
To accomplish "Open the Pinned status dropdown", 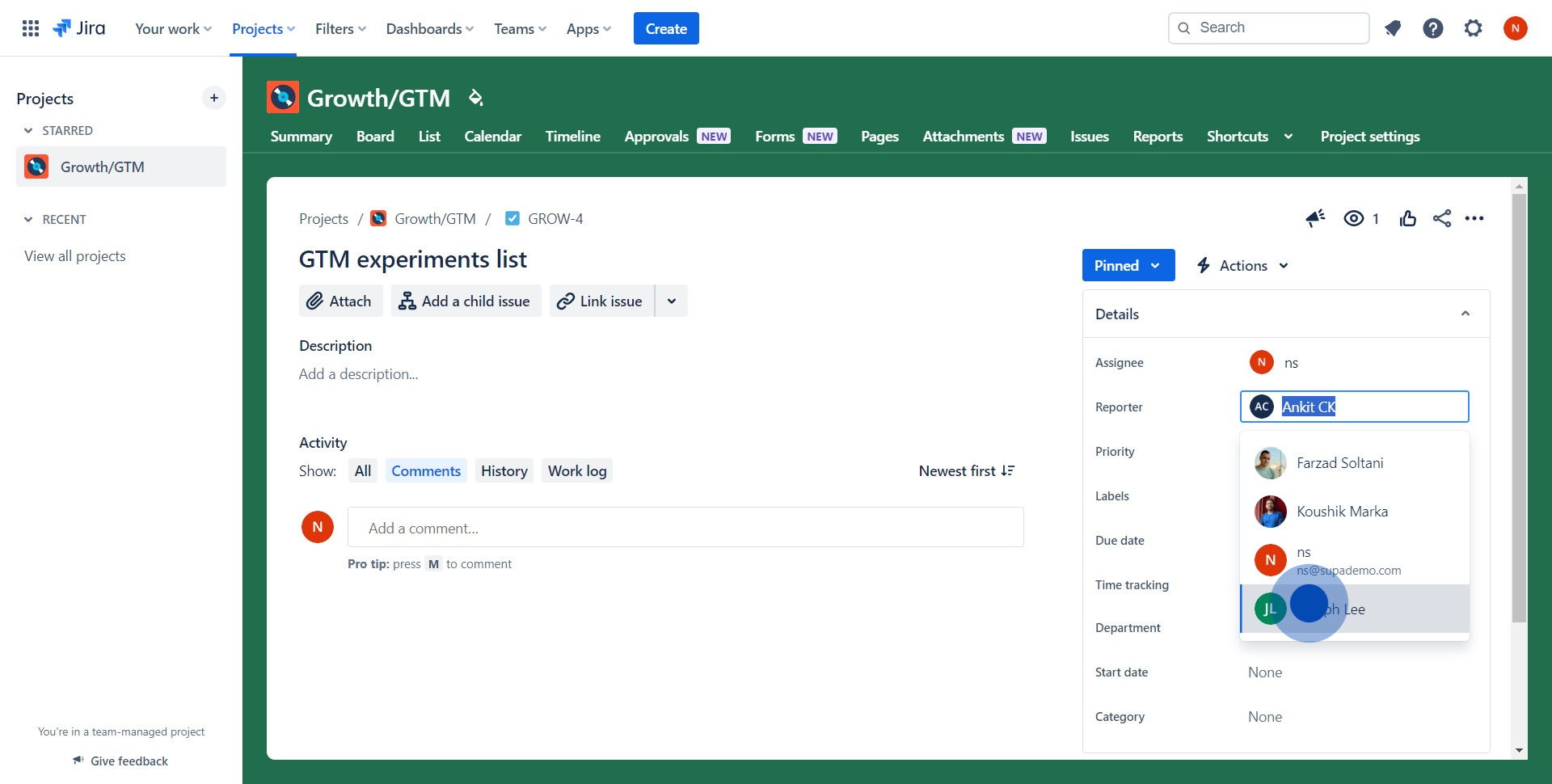I will (1128, 266).
